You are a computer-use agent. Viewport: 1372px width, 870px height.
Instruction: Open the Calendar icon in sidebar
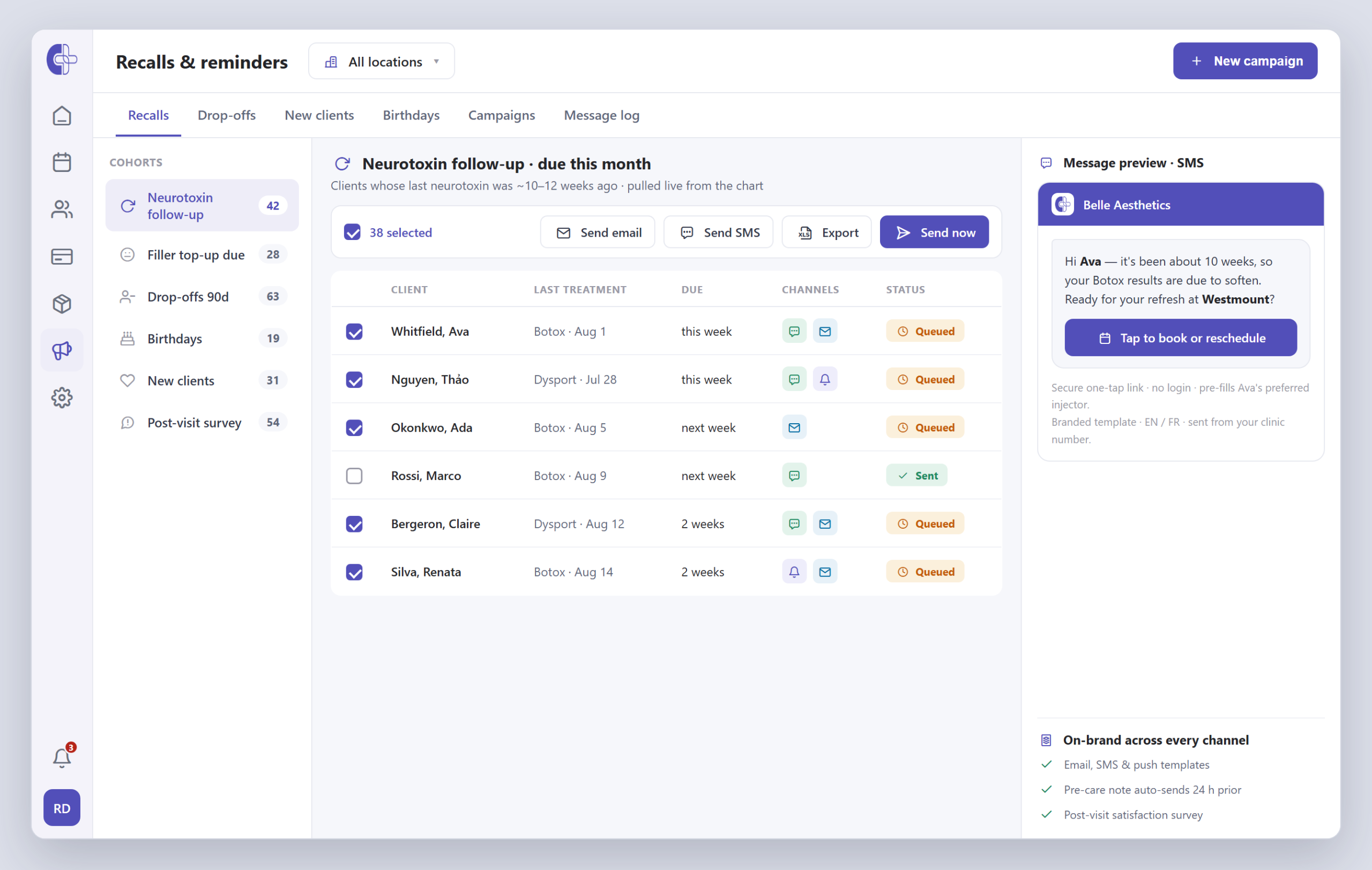[x=62, y=162]
